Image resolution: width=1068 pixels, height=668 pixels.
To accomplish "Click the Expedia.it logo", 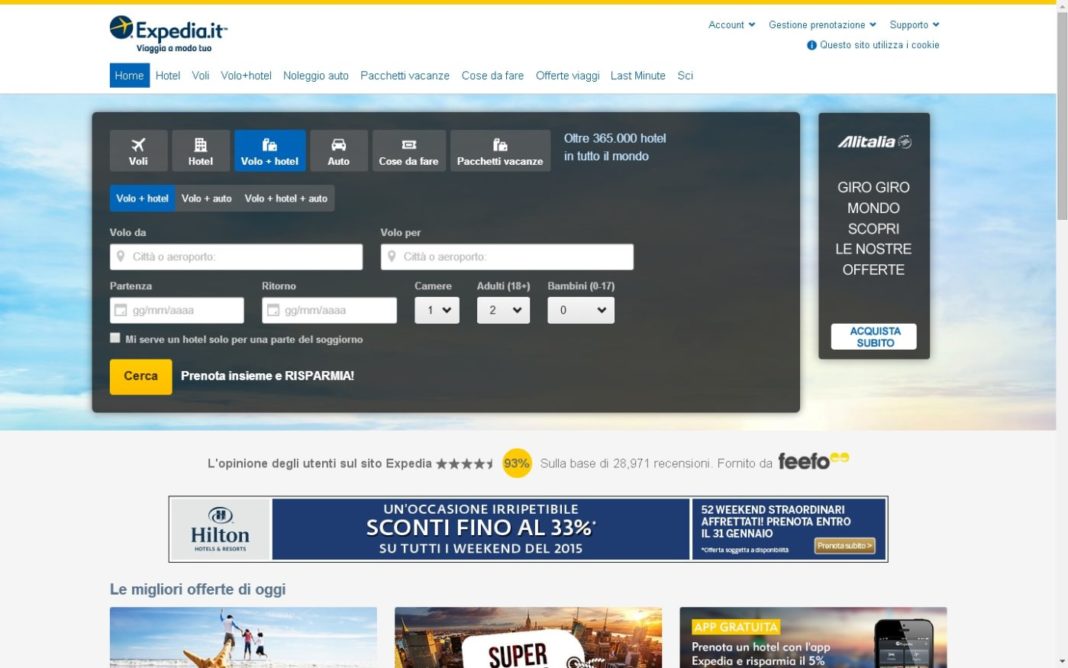I will [x=168, y=34].
